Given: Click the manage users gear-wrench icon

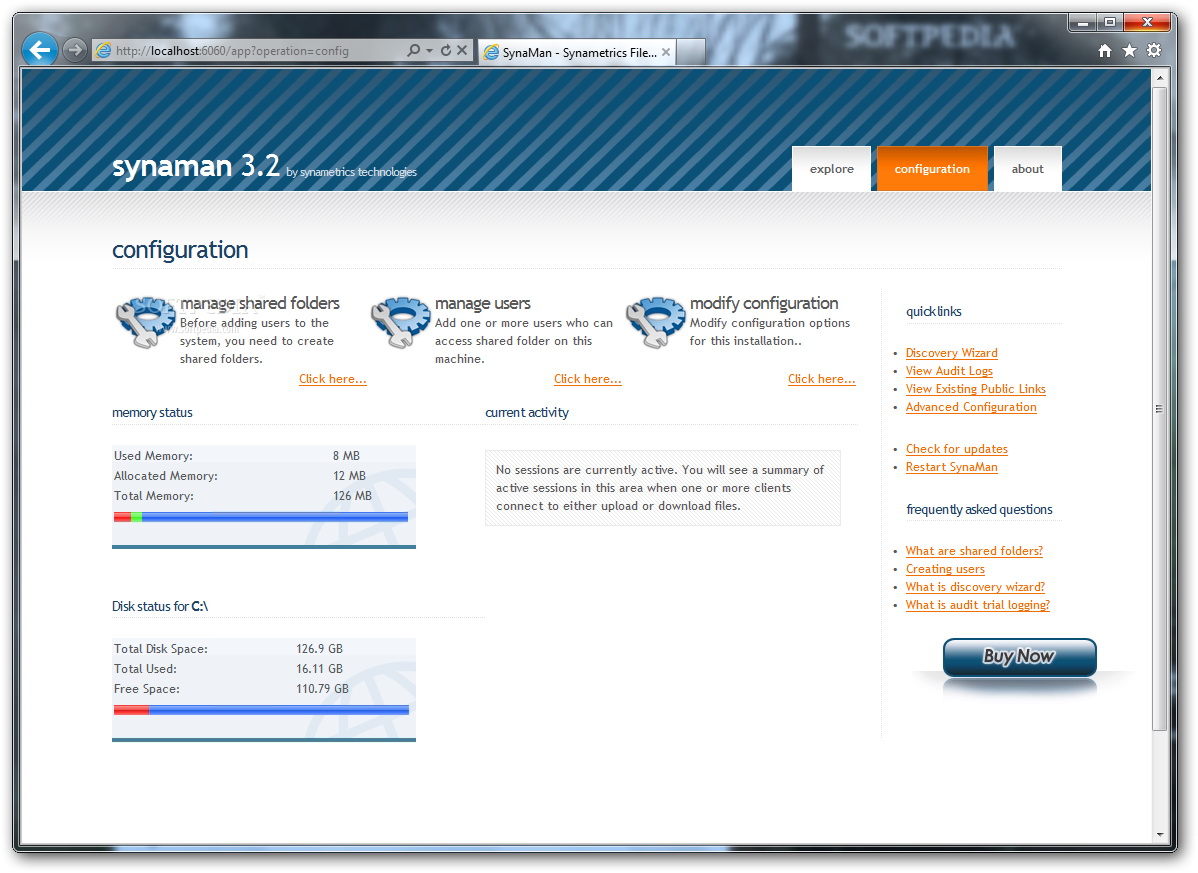Looking at the screenshot, I should pyautogui.click(x=400, y=322).
